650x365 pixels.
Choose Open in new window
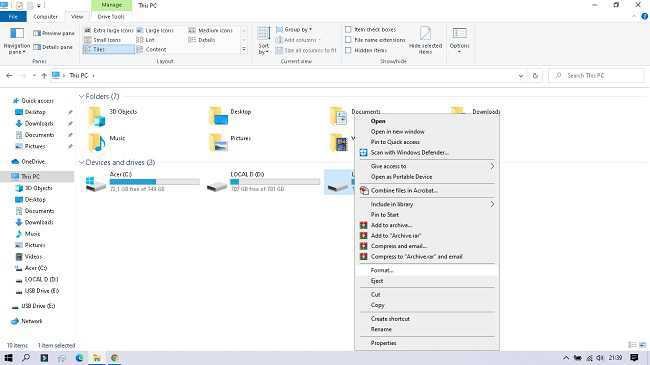click(427, 131)
